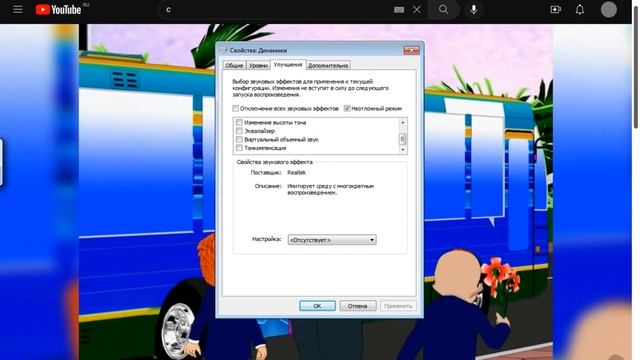The width and height of the screenshot is (640, 360).
Task: Clear the search text with the X icon
Action: (417, 9)
